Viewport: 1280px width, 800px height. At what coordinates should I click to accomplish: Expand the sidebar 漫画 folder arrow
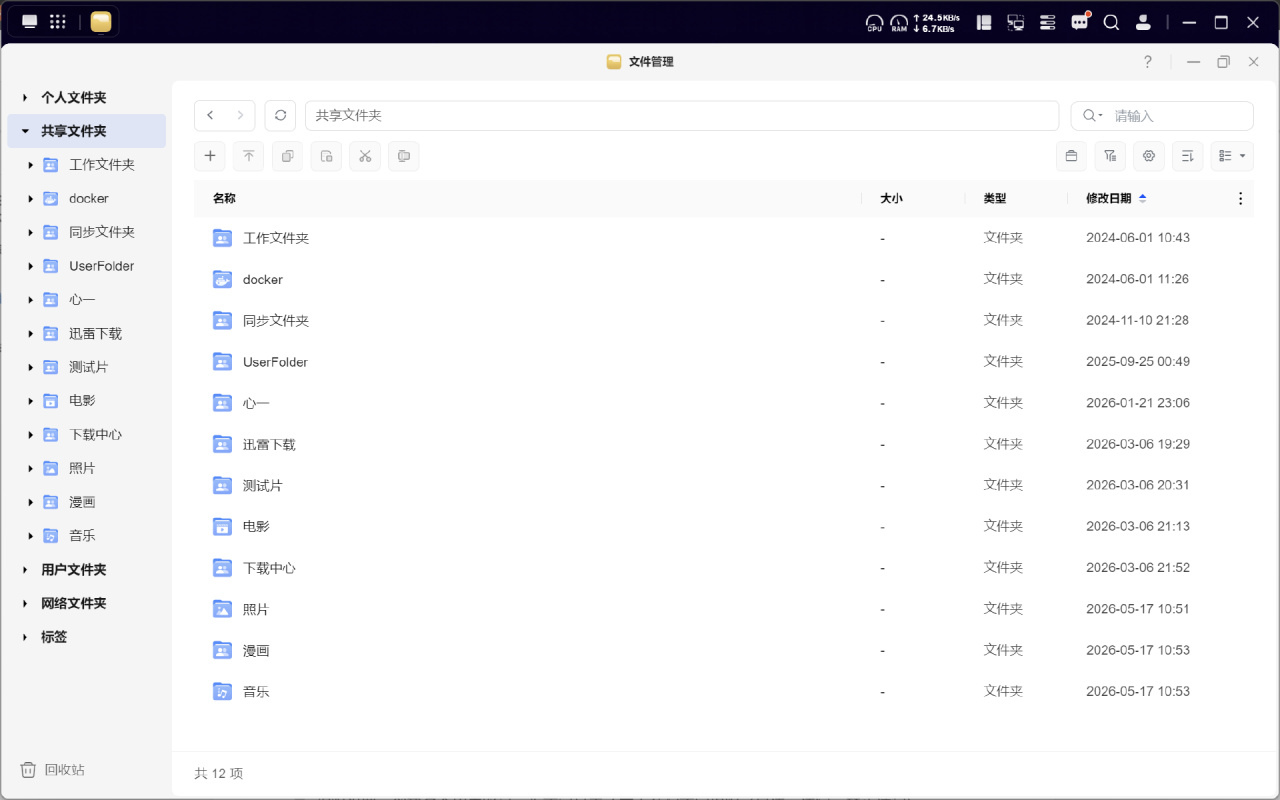point(31,502)
